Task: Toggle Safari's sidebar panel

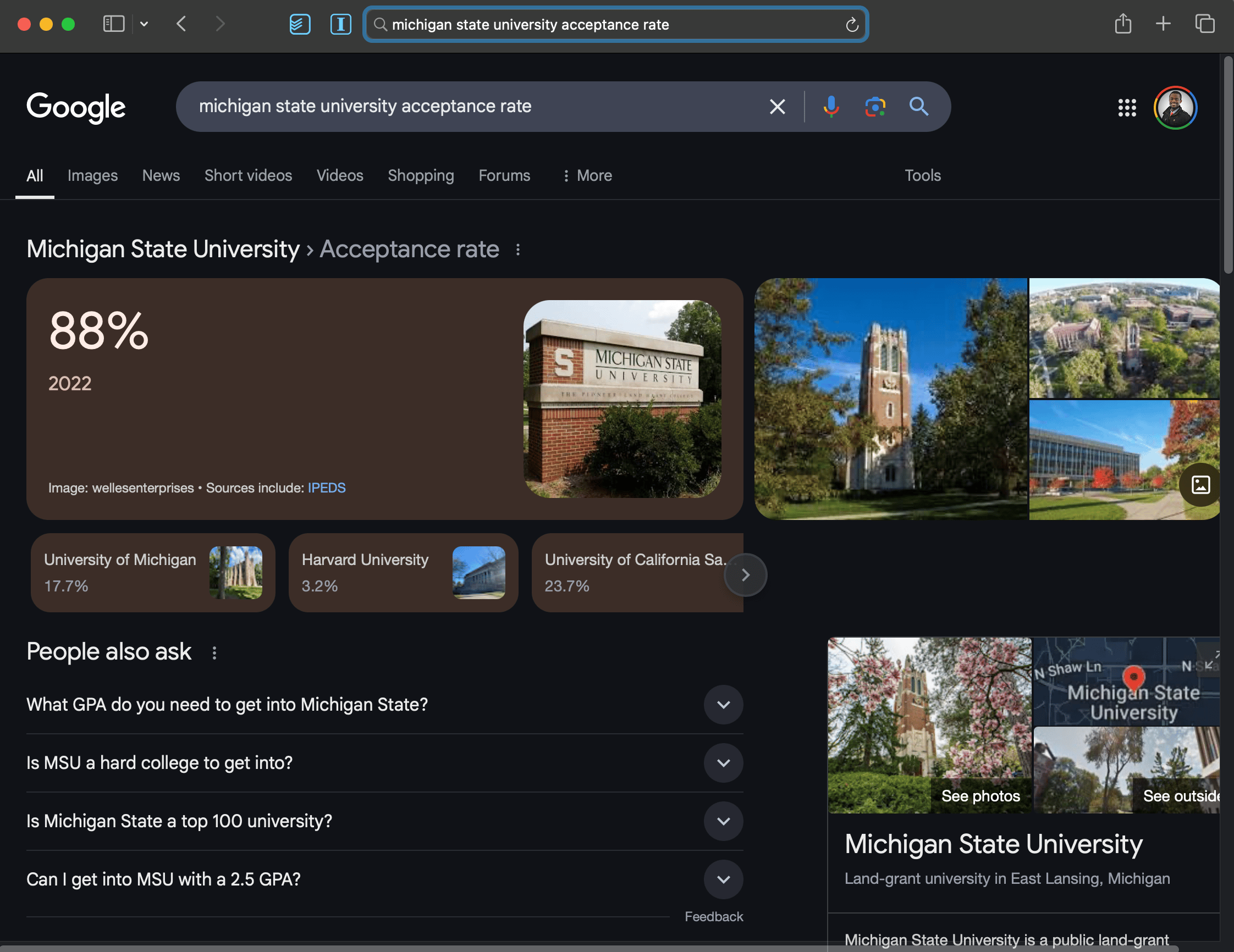Action: pos(114,24)
